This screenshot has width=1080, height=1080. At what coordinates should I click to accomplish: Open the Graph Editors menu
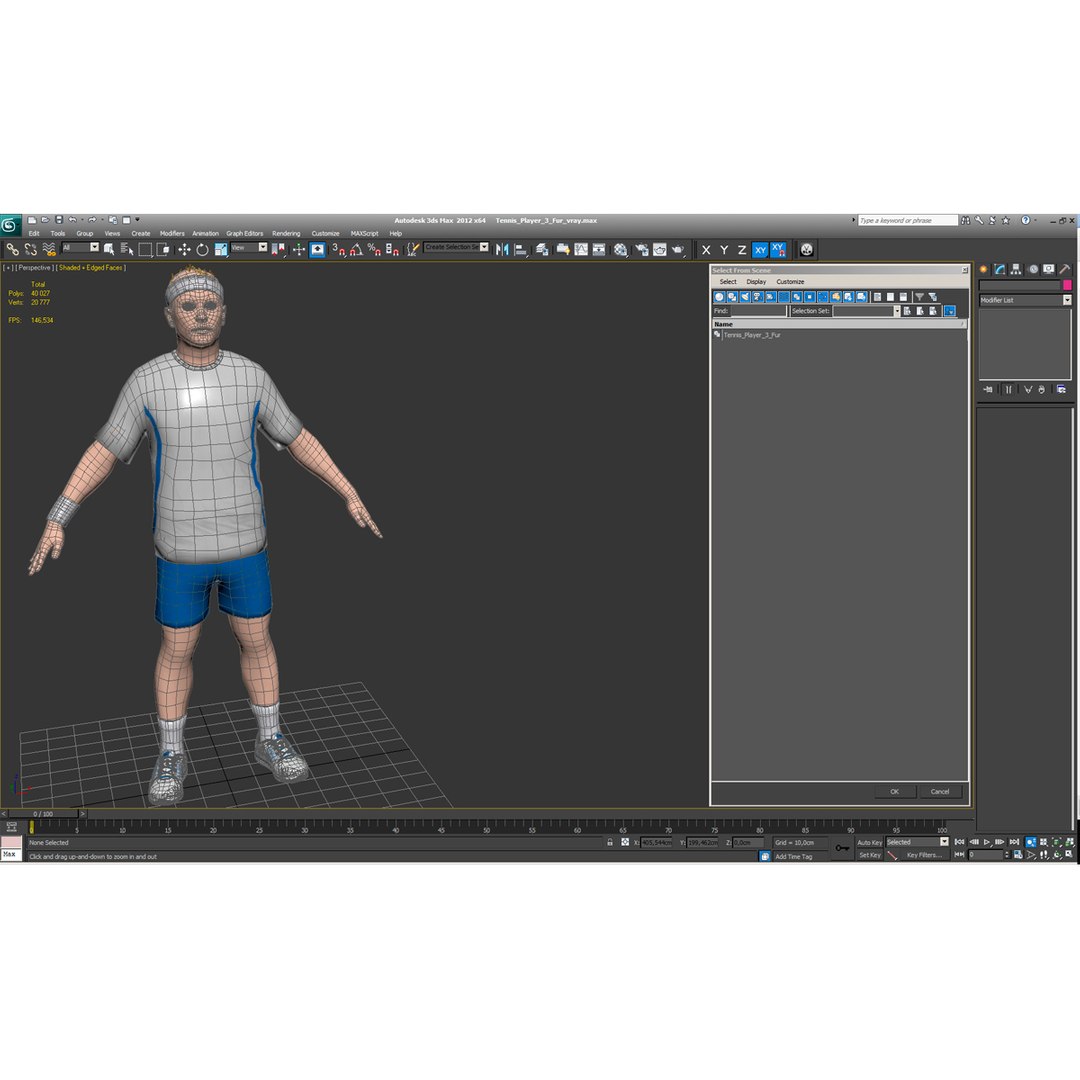(245, 233)
